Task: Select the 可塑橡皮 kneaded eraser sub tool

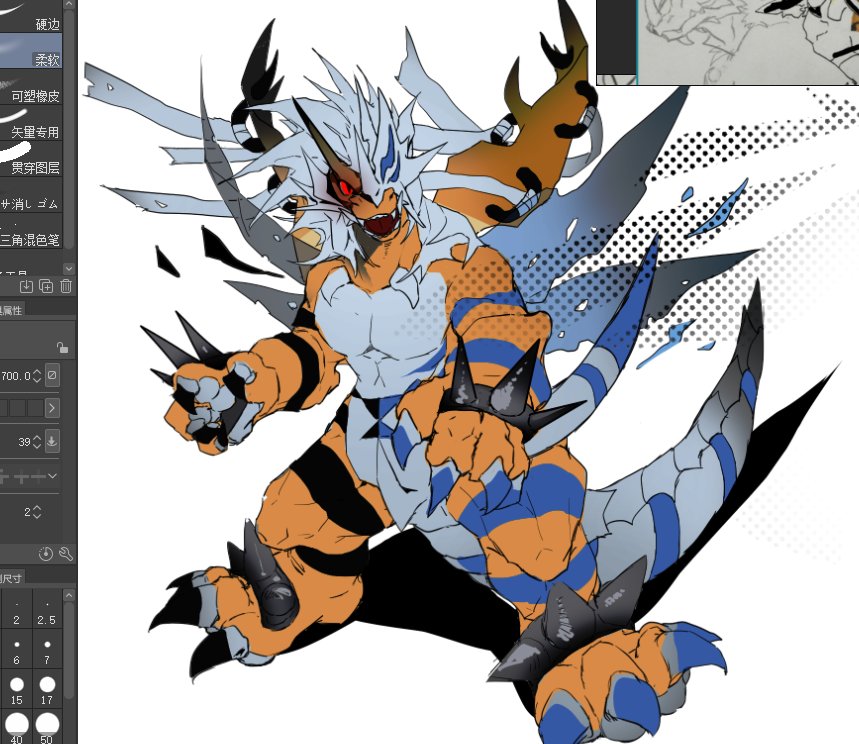Action: (31, 88)
